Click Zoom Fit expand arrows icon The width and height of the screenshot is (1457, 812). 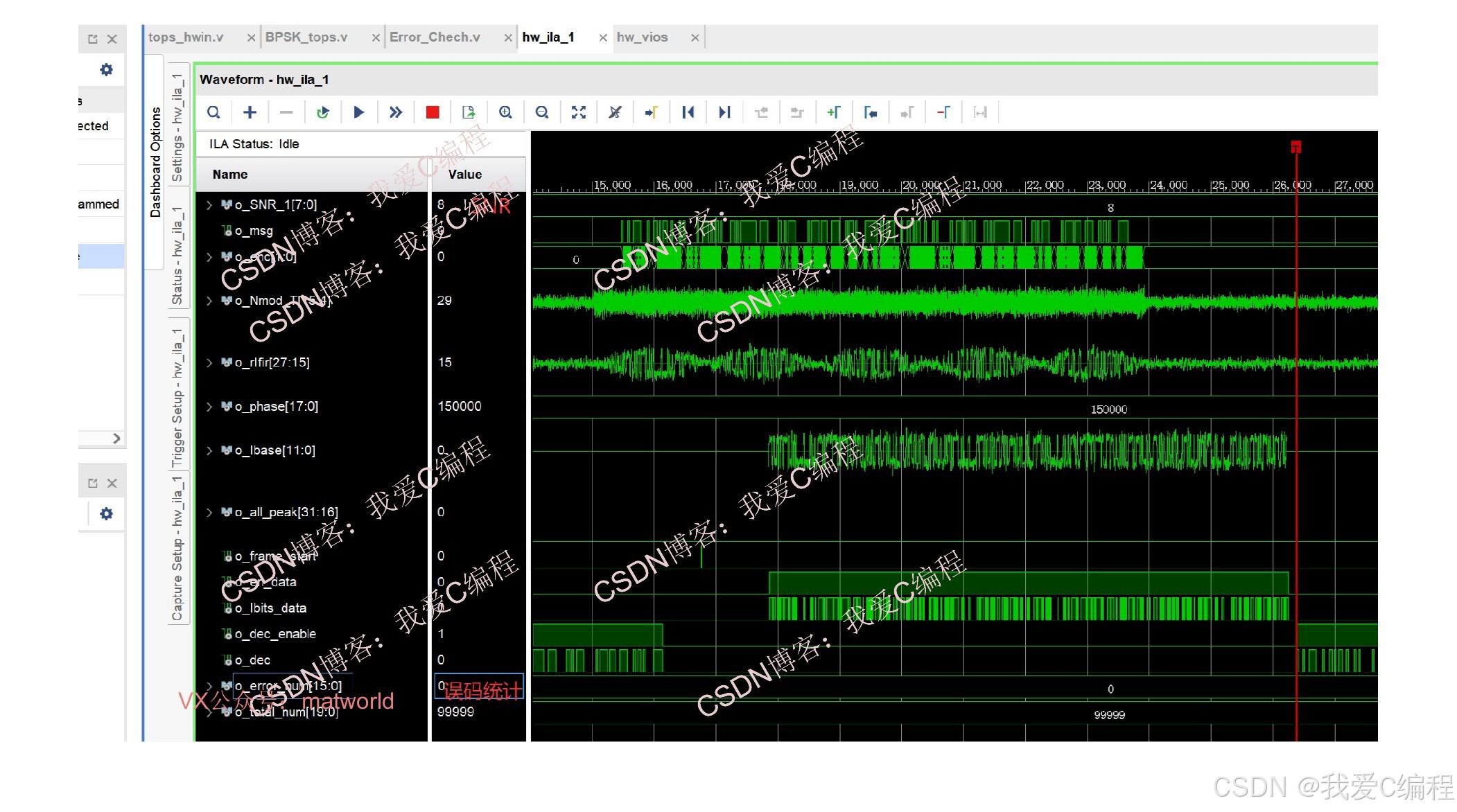click(x=579, y=112)
